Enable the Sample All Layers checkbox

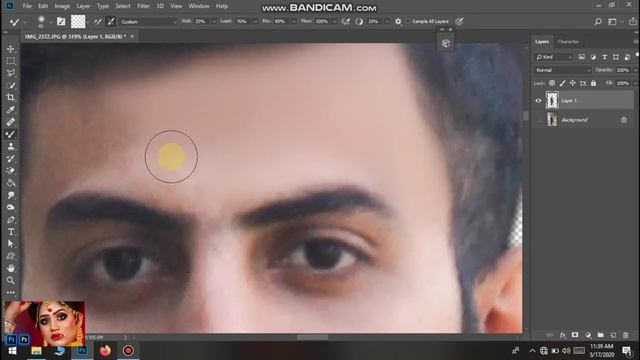(408, 22)
